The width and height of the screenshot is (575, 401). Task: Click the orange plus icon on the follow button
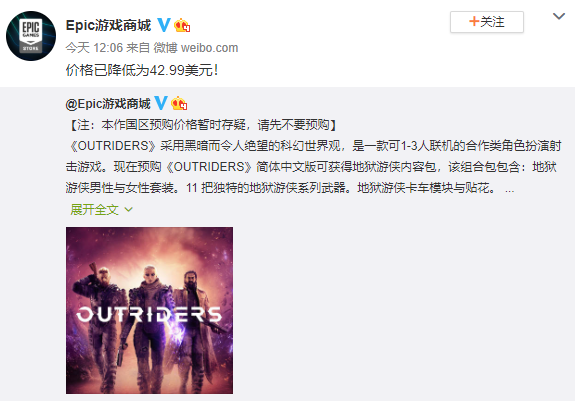(x=474, y=21)
